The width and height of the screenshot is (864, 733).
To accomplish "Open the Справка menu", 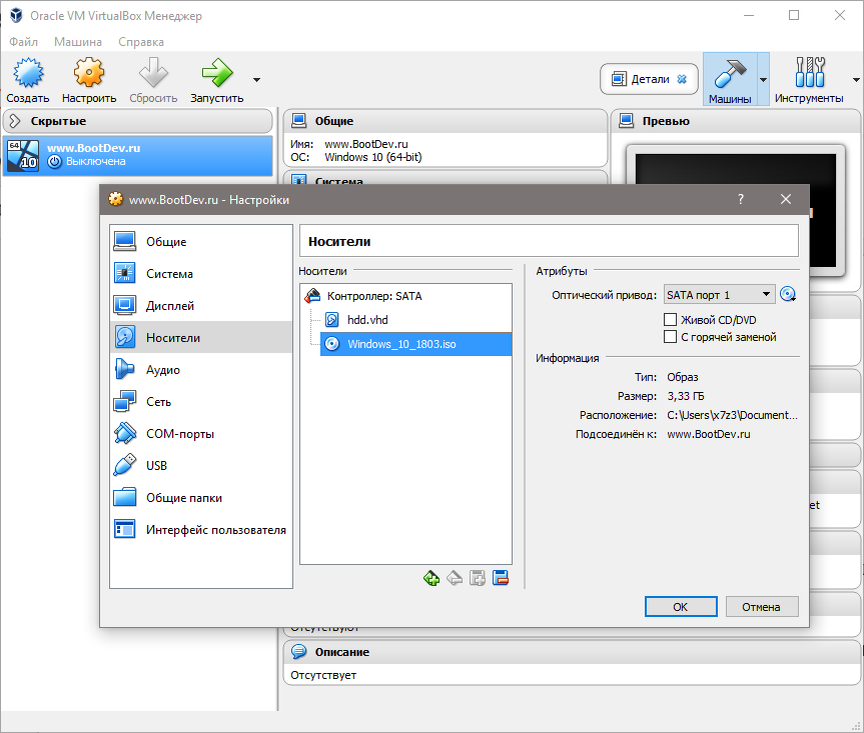I will pyautogui.click(x=141, y=42).
